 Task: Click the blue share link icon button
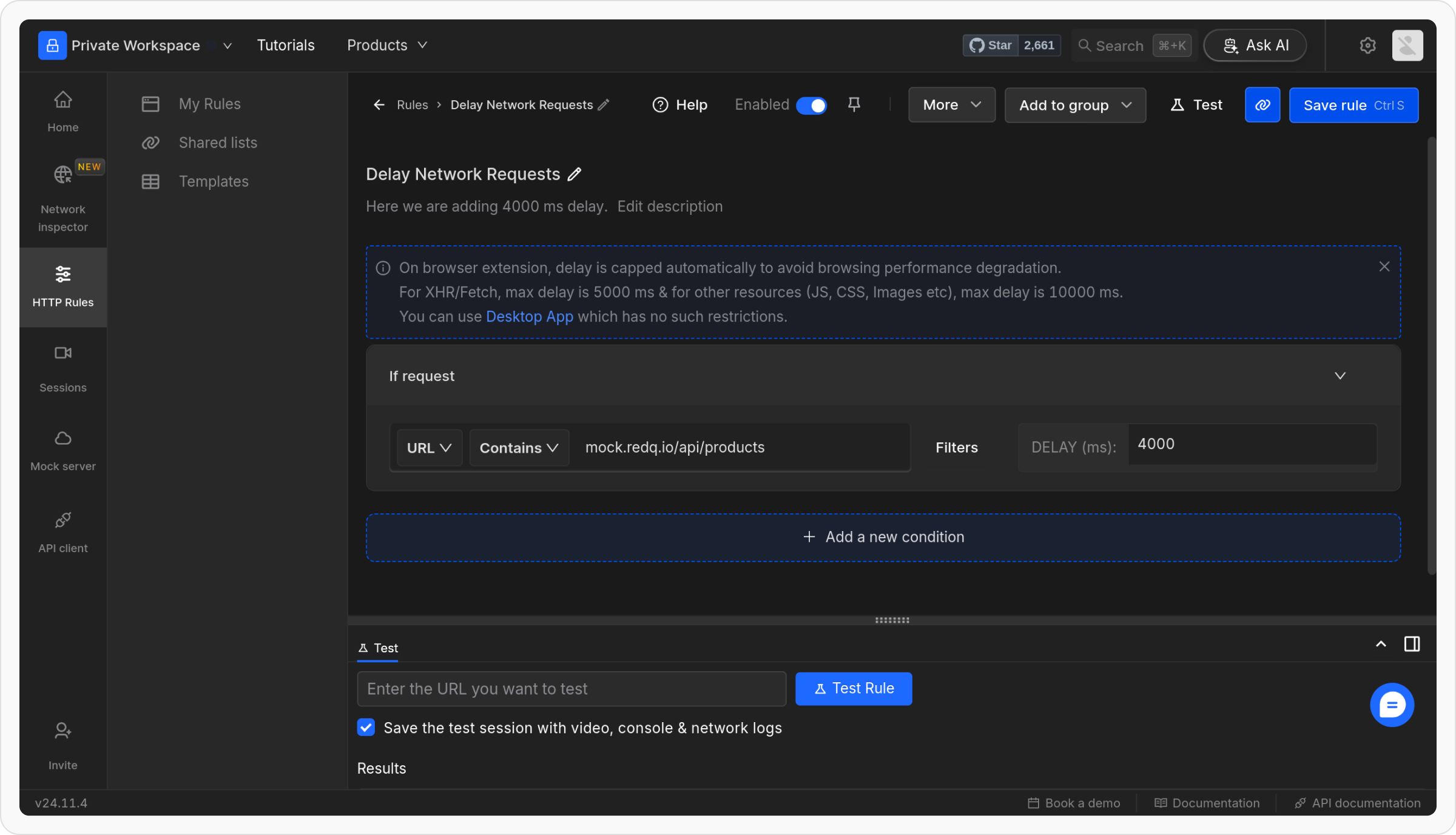[x=1262, y=105]
